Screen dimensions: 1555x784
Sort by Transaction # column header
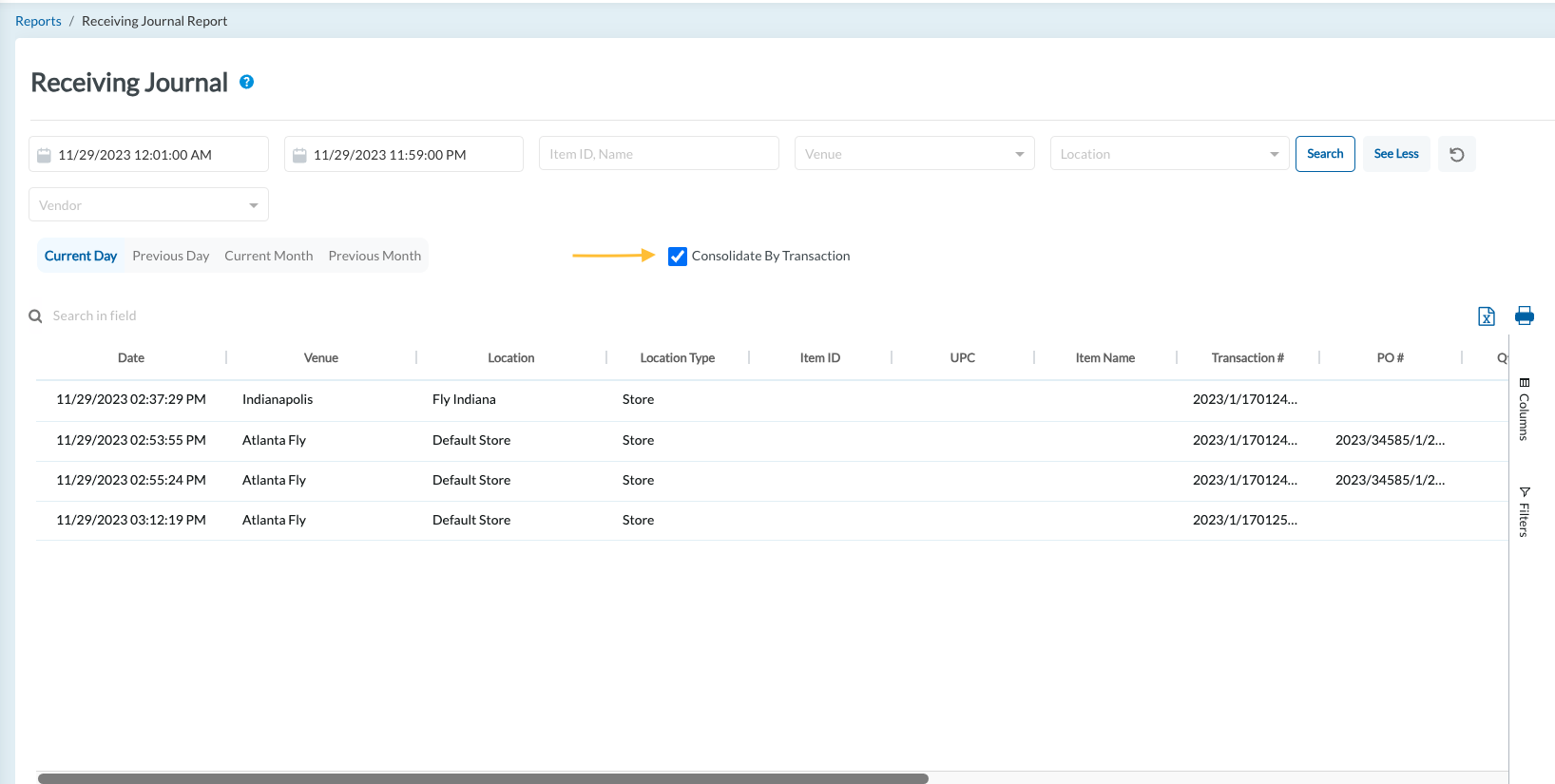(x=1248, y=358)
